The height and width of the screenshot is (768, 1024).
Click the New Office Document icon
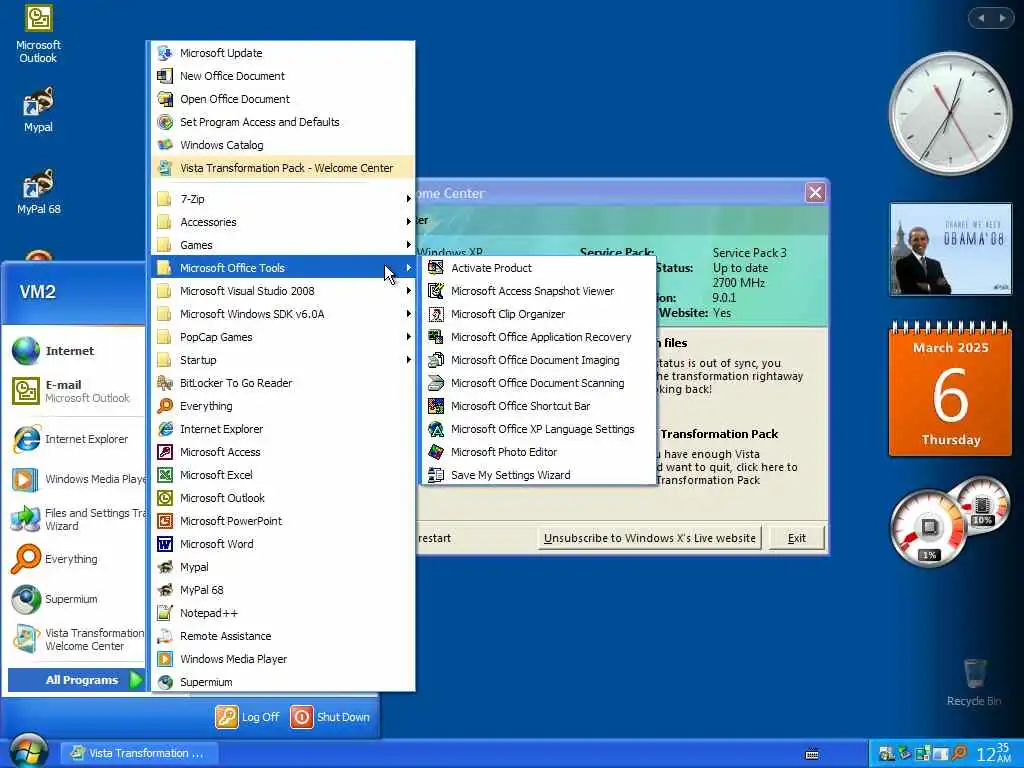pyautogui.click(x=165, y=76)
